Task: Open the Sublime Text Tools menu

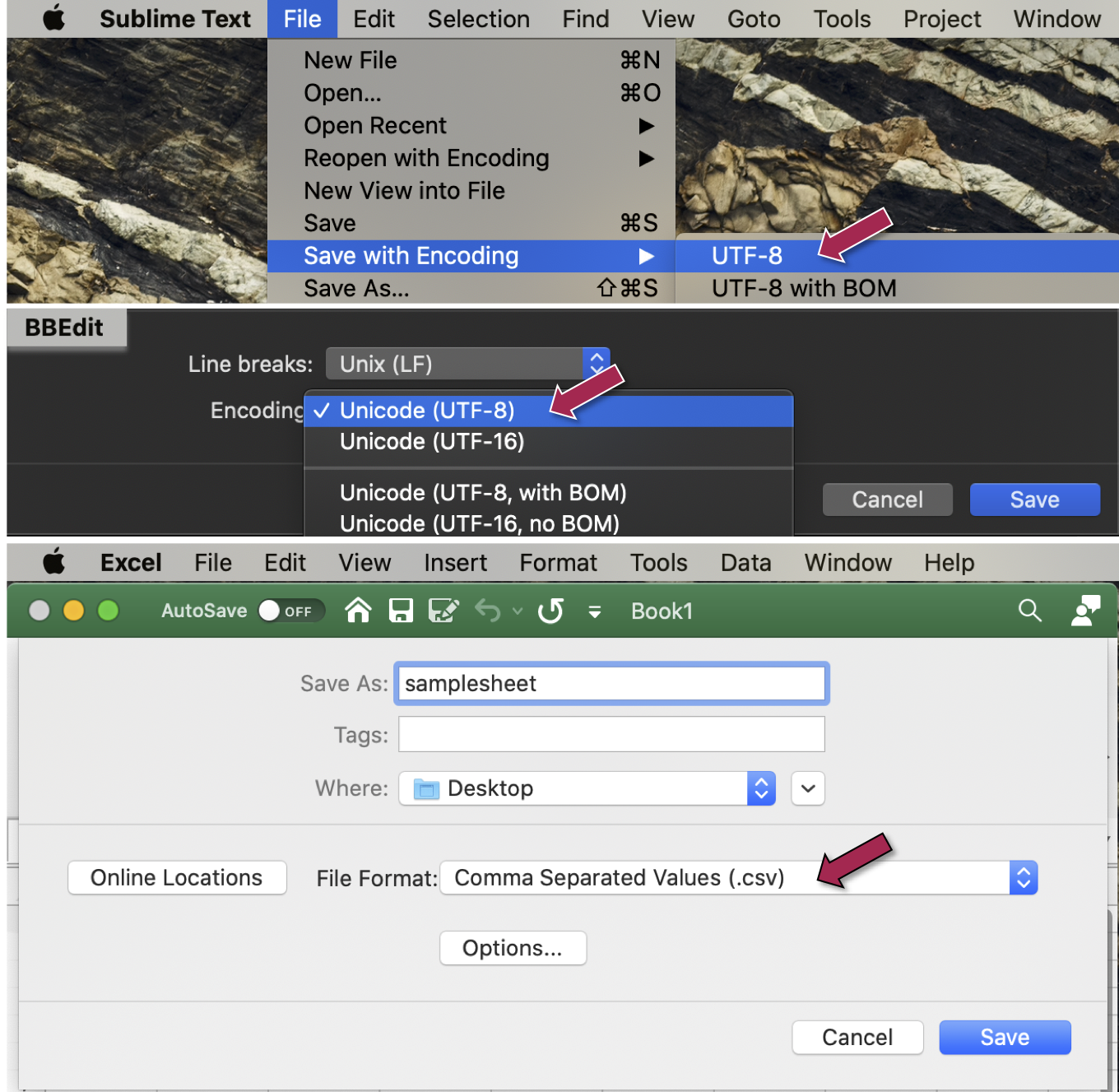Action: coord(842,19)
